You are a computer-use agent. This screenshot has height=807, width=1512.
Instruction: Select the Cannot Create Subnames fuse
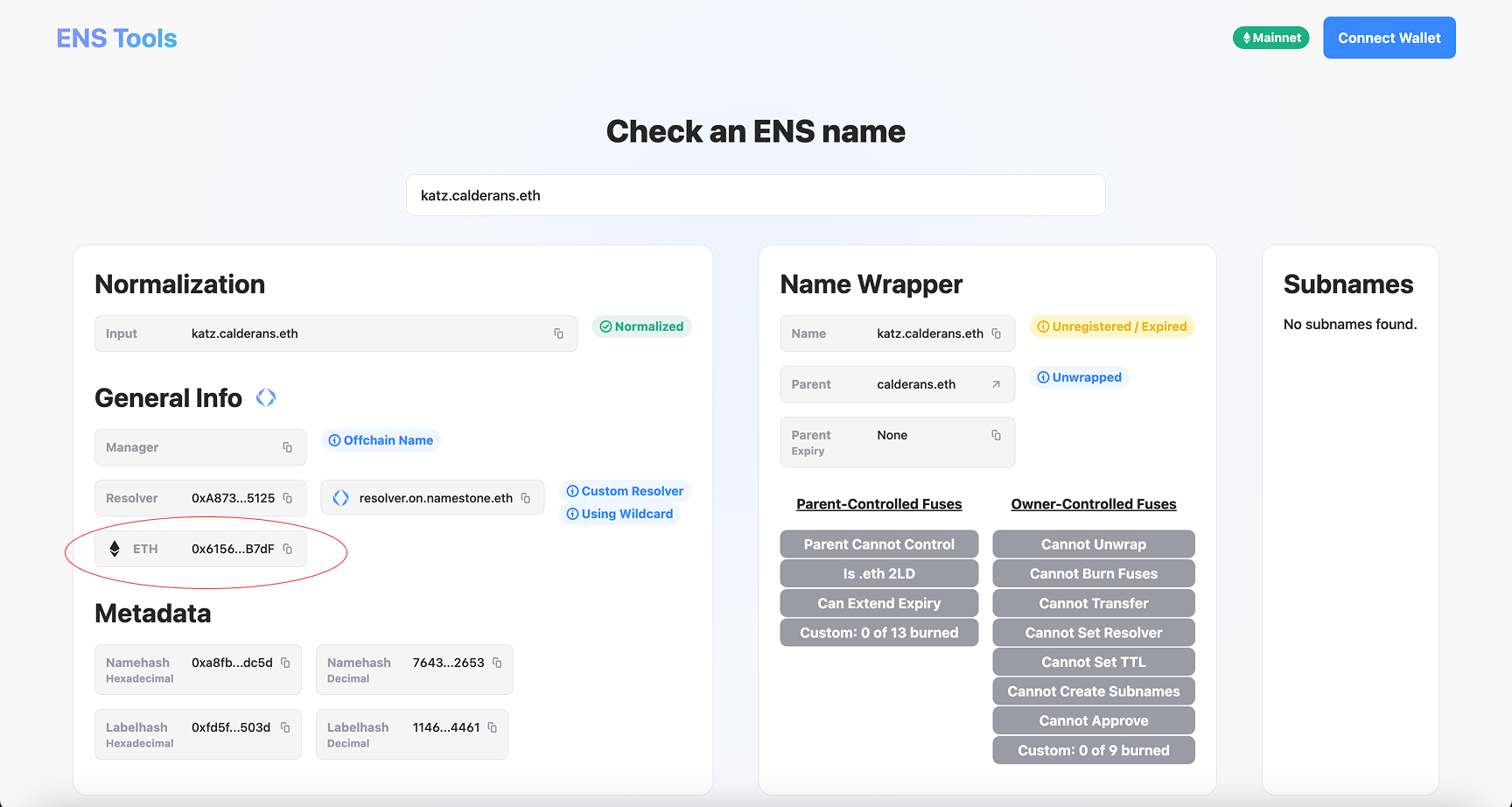point(1094,691)
